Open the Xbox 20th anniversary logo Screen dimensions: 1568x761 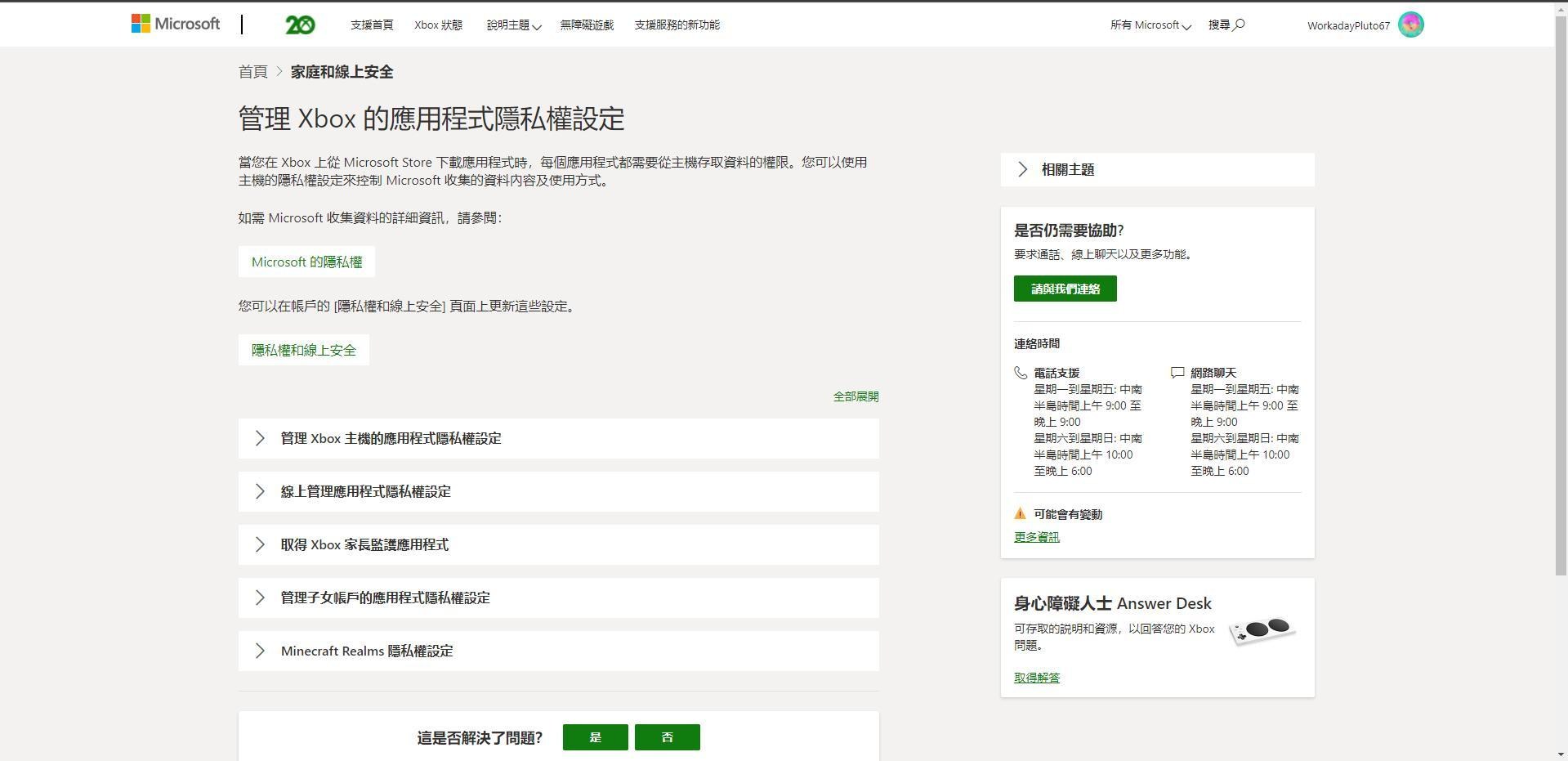300,25
